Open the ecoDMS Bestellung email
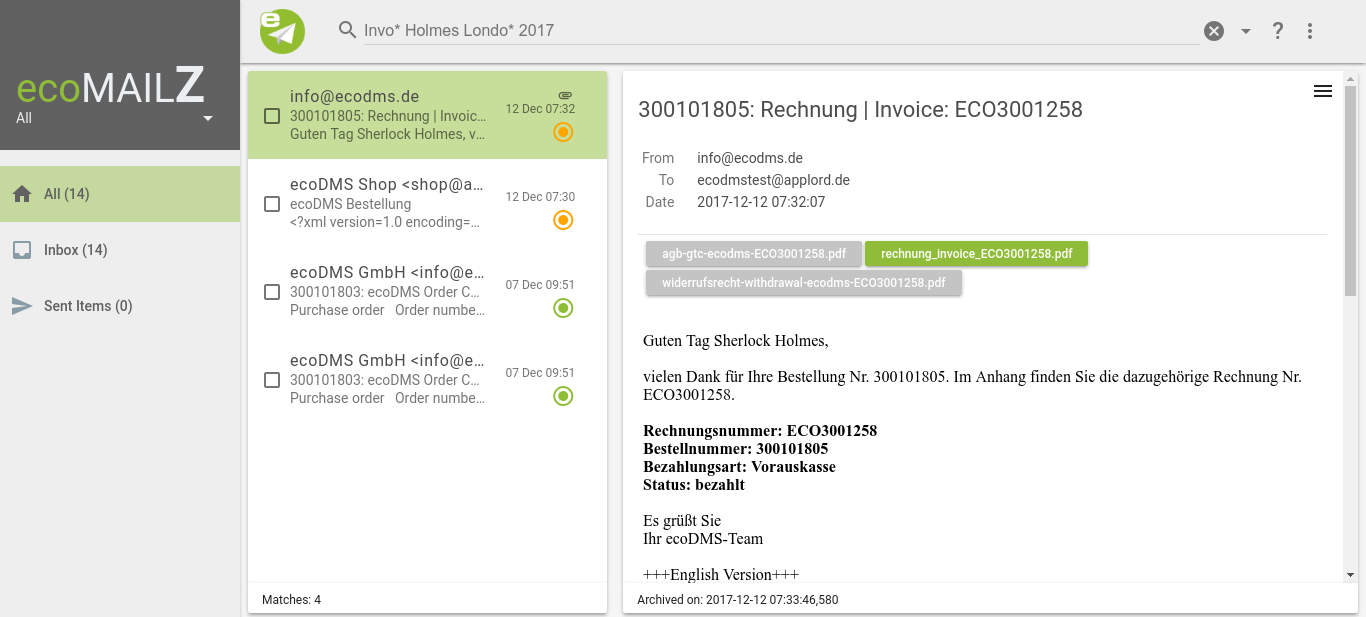This screenshot has width=1366, height=617. (x=427, y=204)
